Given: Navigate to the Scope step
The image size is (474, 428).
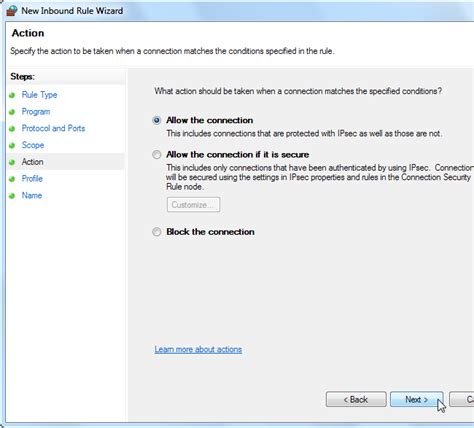Looking at the screenshot, I should [33, 145].
